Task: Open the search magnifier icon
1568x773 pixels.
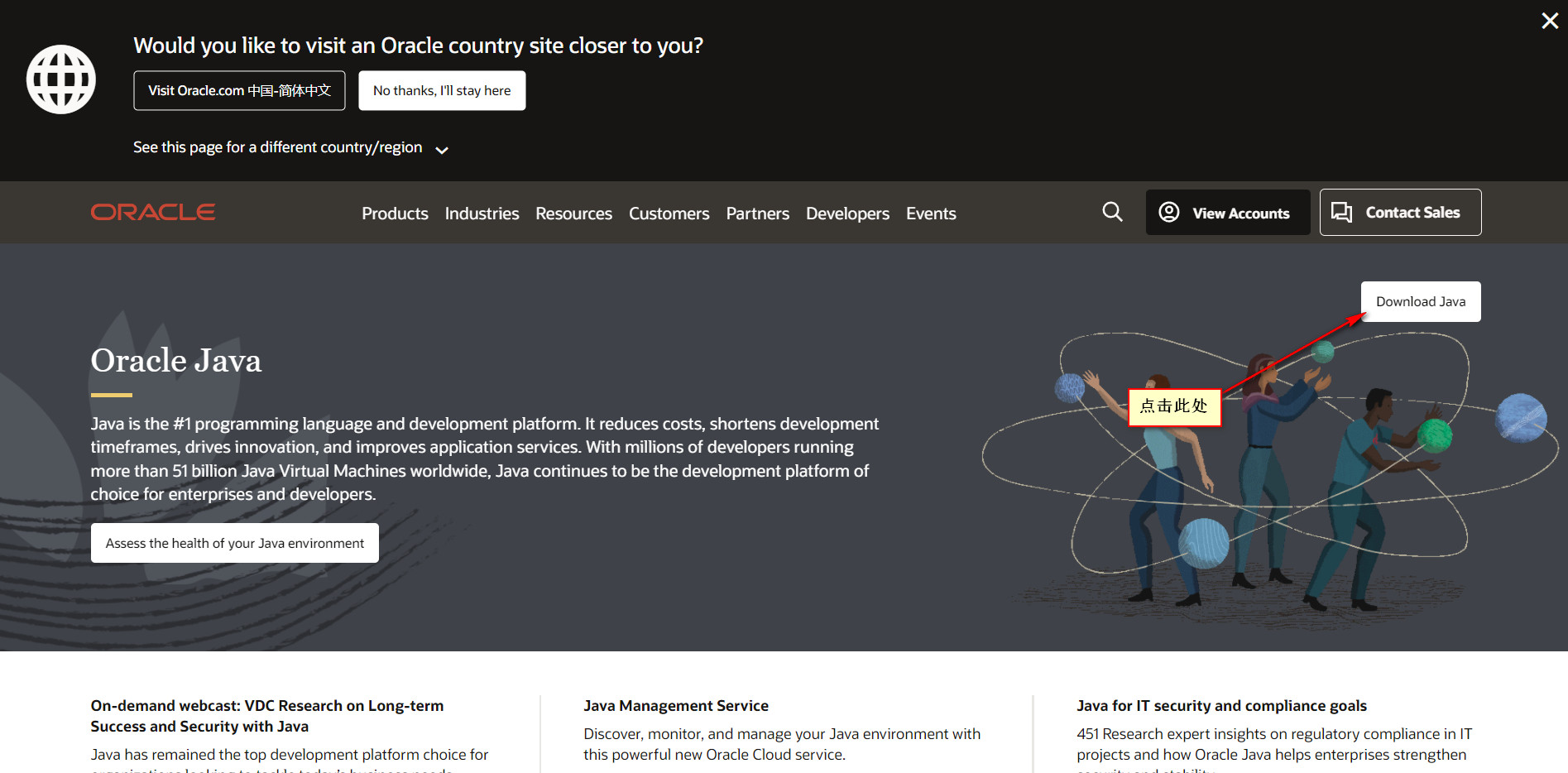Action: 1113,212
